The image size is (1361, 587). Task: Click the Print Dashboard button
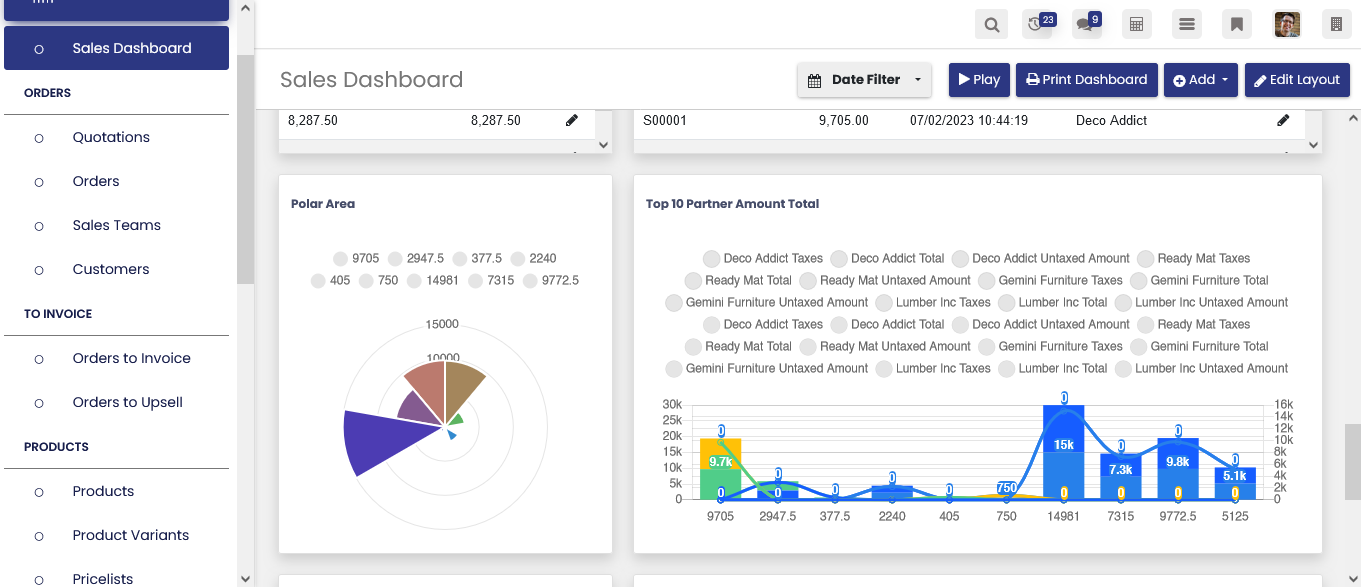click(x=1086, y=80)
